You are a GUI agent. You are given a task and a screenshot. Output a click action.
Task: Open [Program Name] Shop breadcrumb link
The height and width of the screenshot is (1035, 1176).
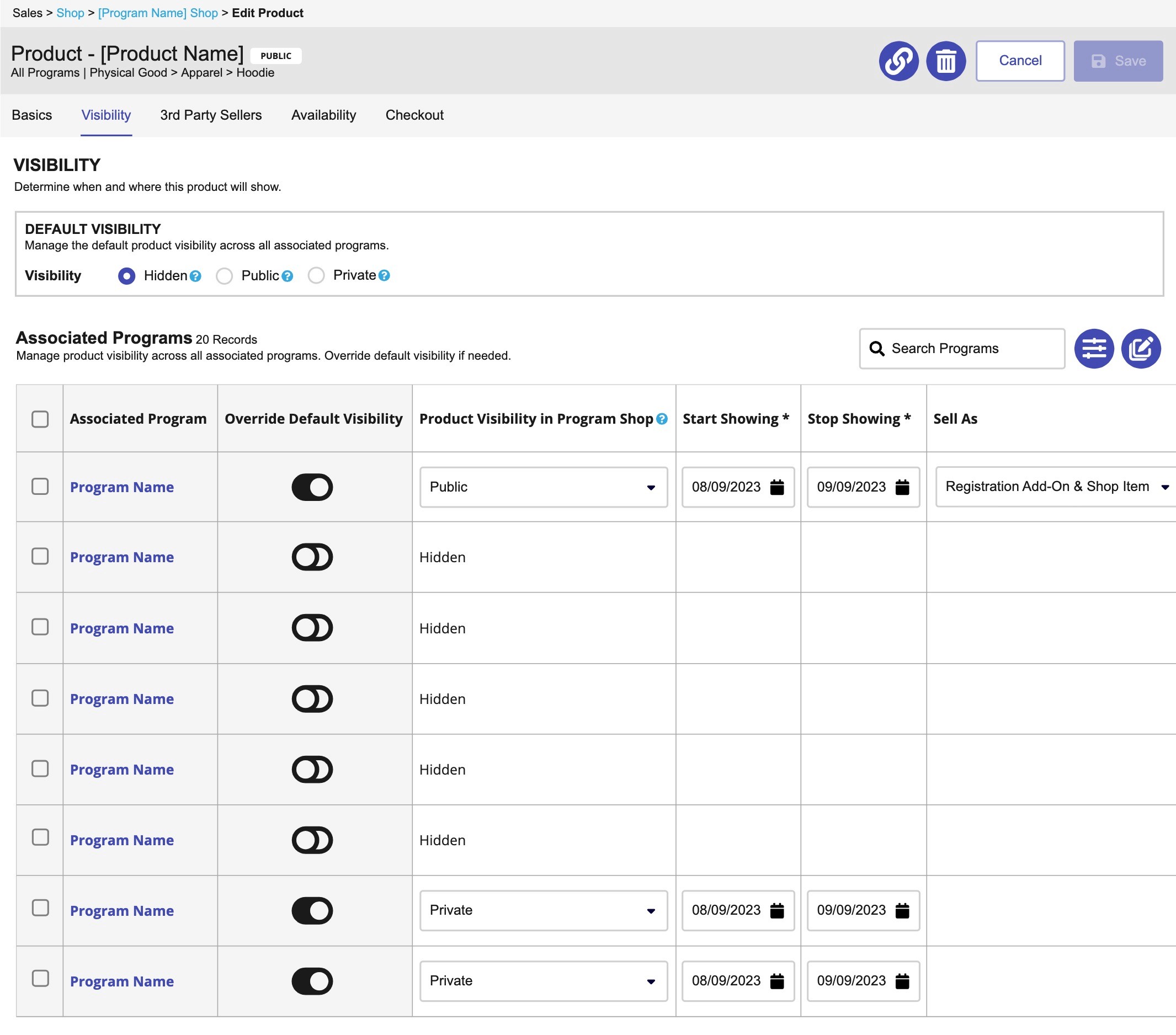tap(158, 13)
